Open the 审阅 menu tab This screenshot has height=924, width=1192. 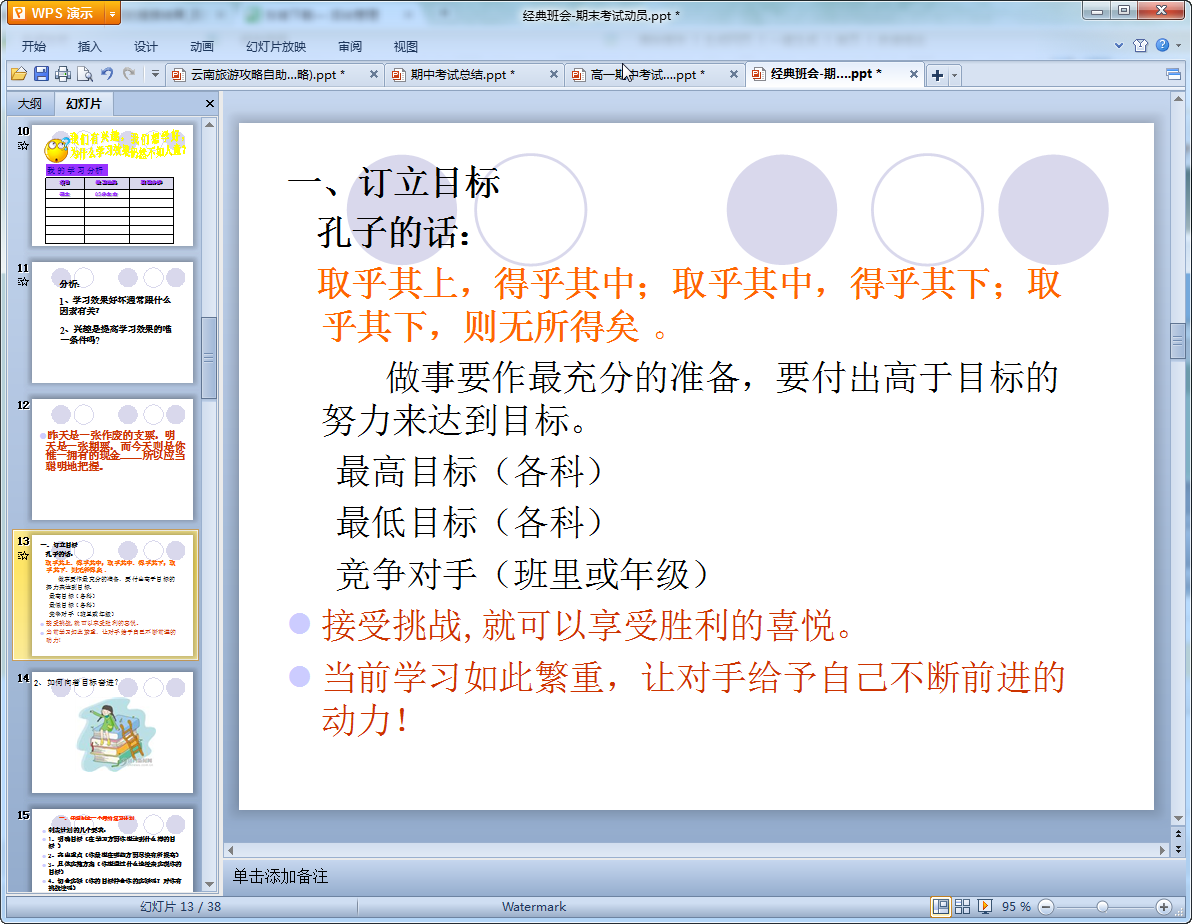click(350, 46)
